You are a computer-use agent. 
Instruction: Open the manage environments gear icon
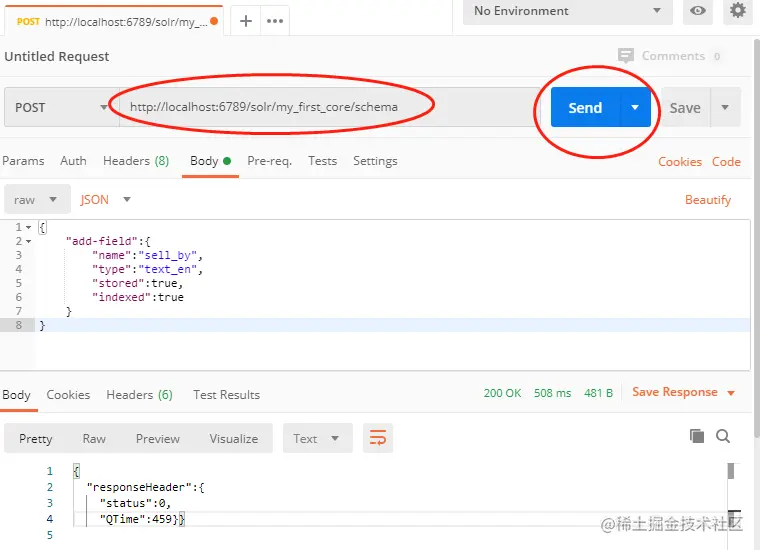click(737, 10)
